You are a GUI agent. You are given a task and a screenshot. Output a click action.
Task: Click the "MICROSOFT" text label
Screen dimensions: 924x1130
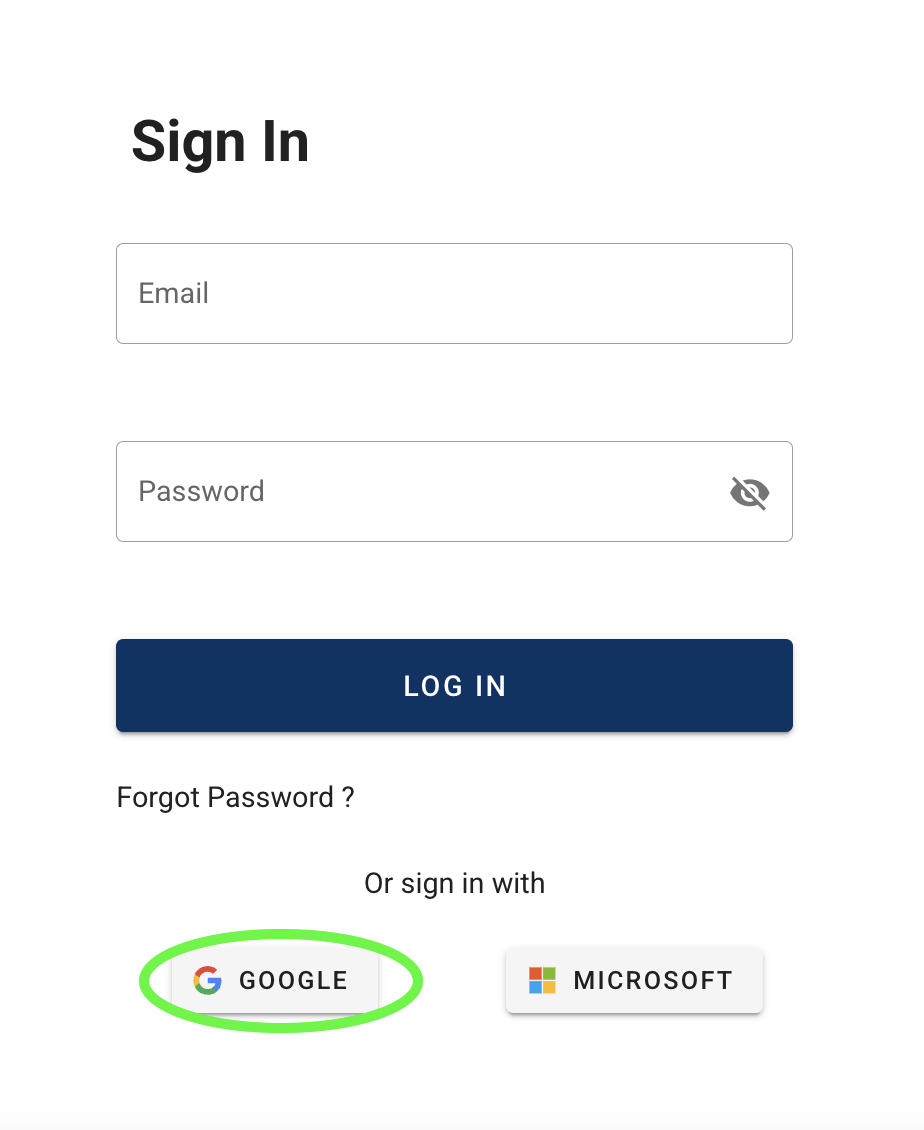(x=653, y=980)
